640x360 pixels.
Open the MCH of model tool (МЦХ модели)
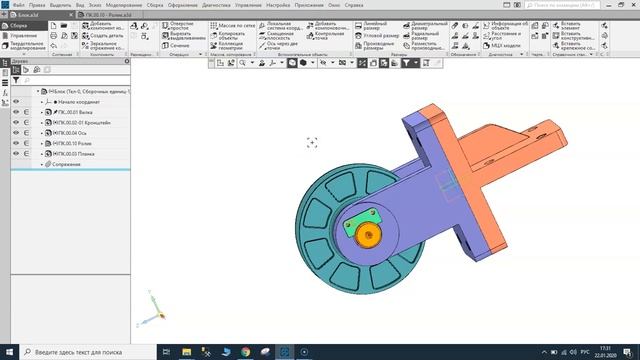[502, 46]
